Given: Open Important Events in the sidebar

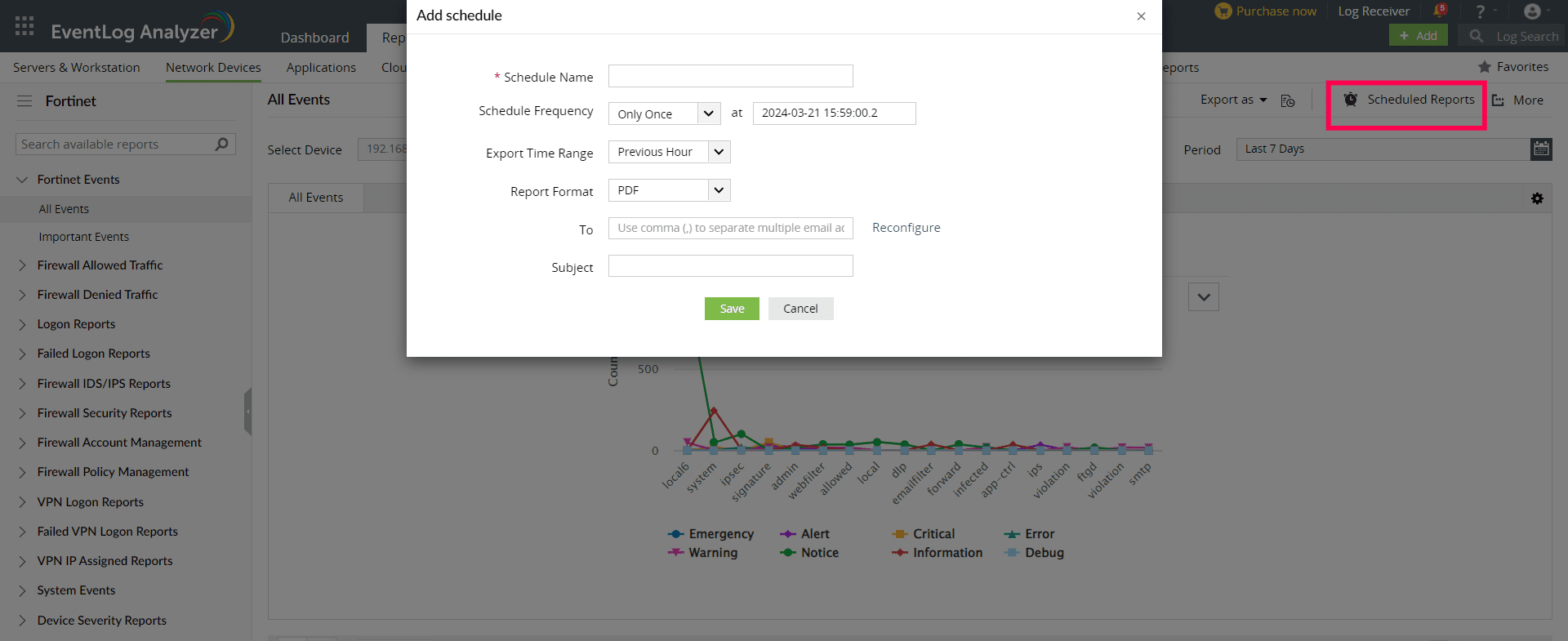Looking at the screenshot, I should click(83, 237).
